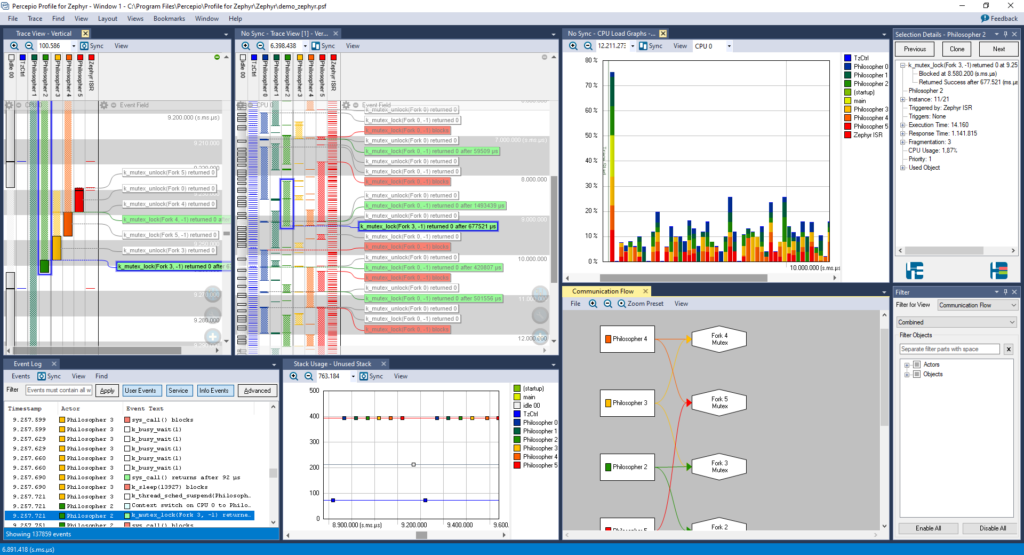This screenshot has width=1024, height=555.
Task: Close the Trace View - Vertical tab
Action: [x=85, y=33]
